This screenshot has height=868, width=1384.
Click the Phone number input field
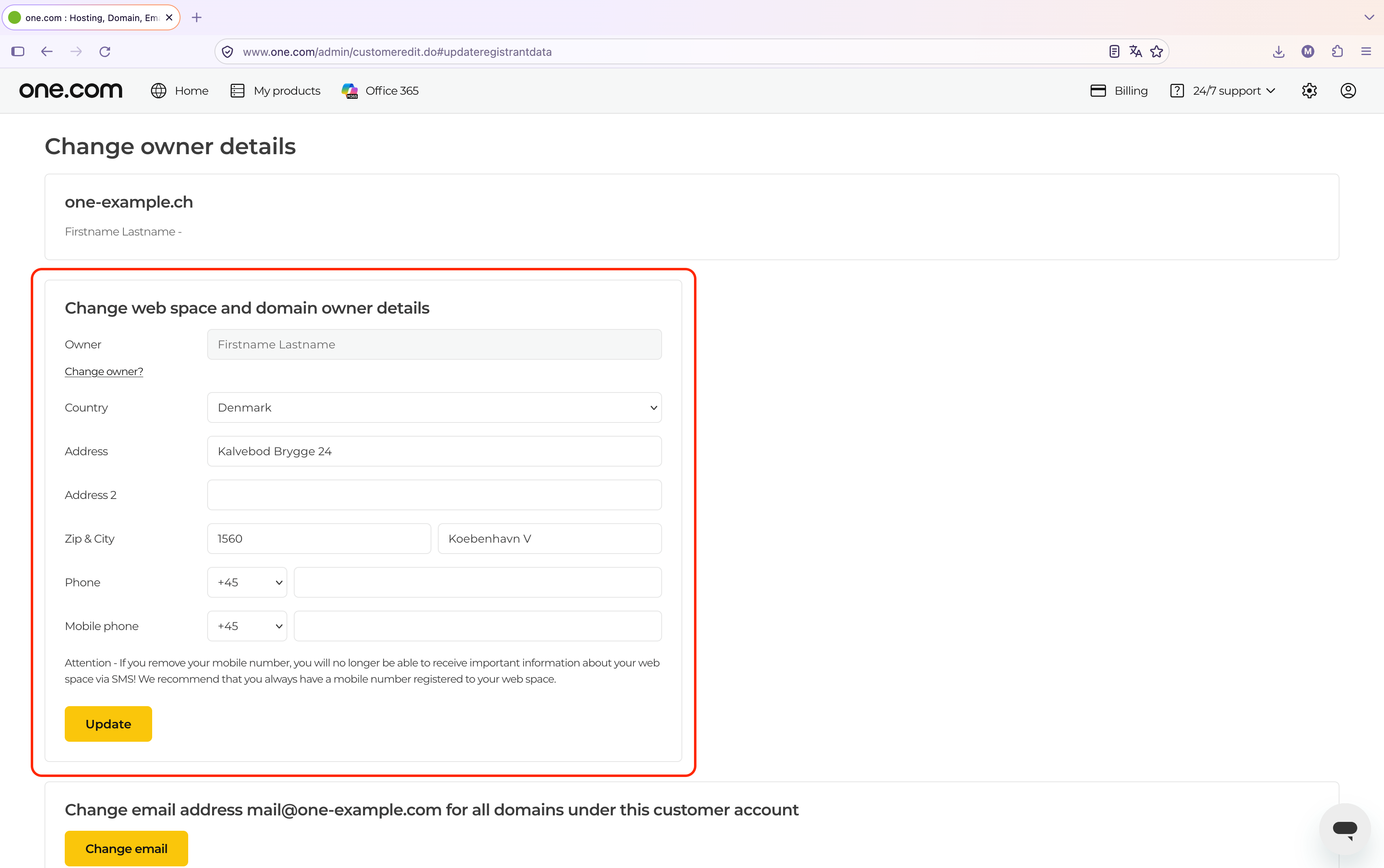click(x=478, y=583)
